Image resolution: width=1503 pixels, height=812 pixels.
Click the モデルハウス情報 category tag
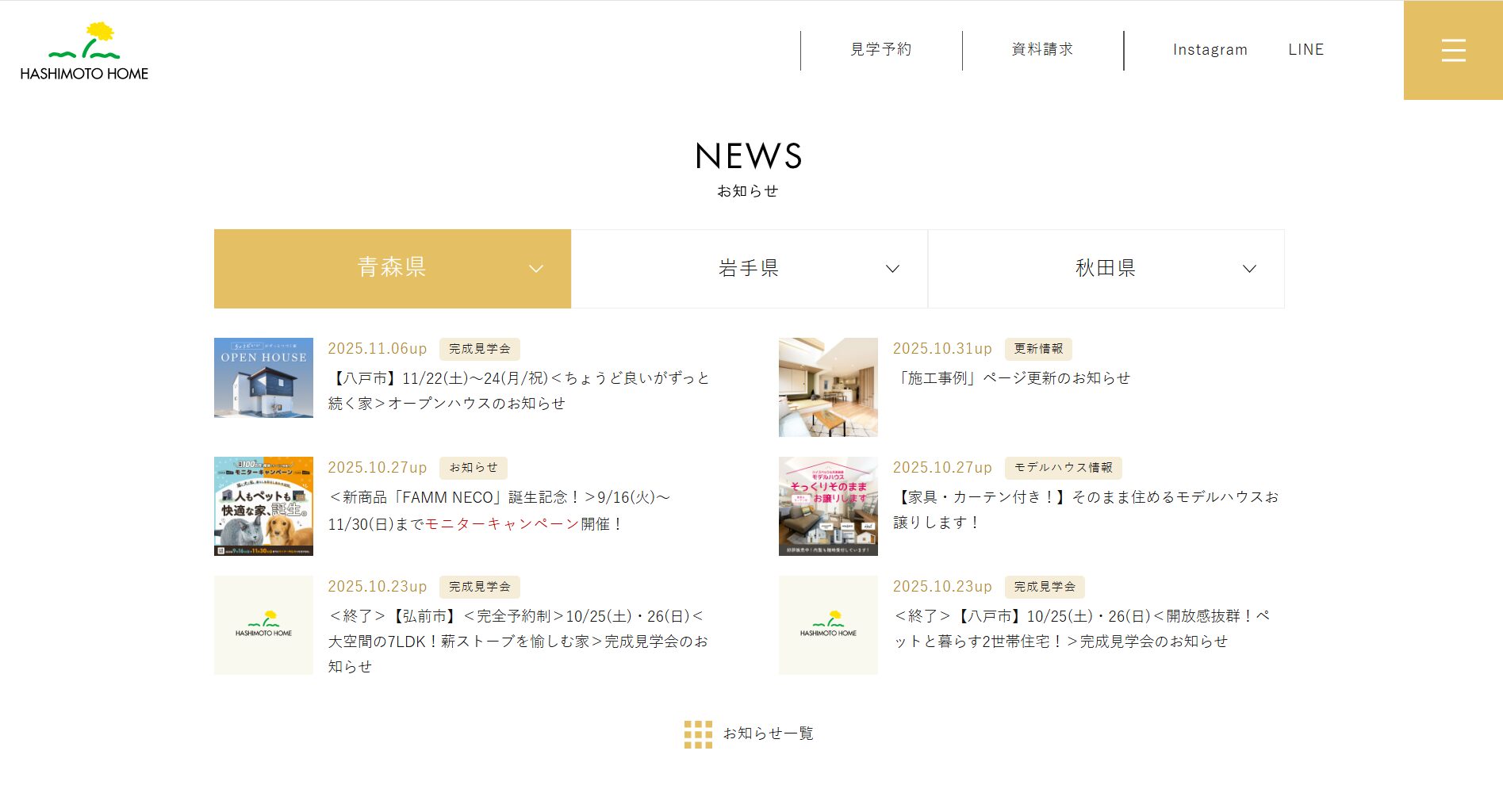(x=1063, y=468)
